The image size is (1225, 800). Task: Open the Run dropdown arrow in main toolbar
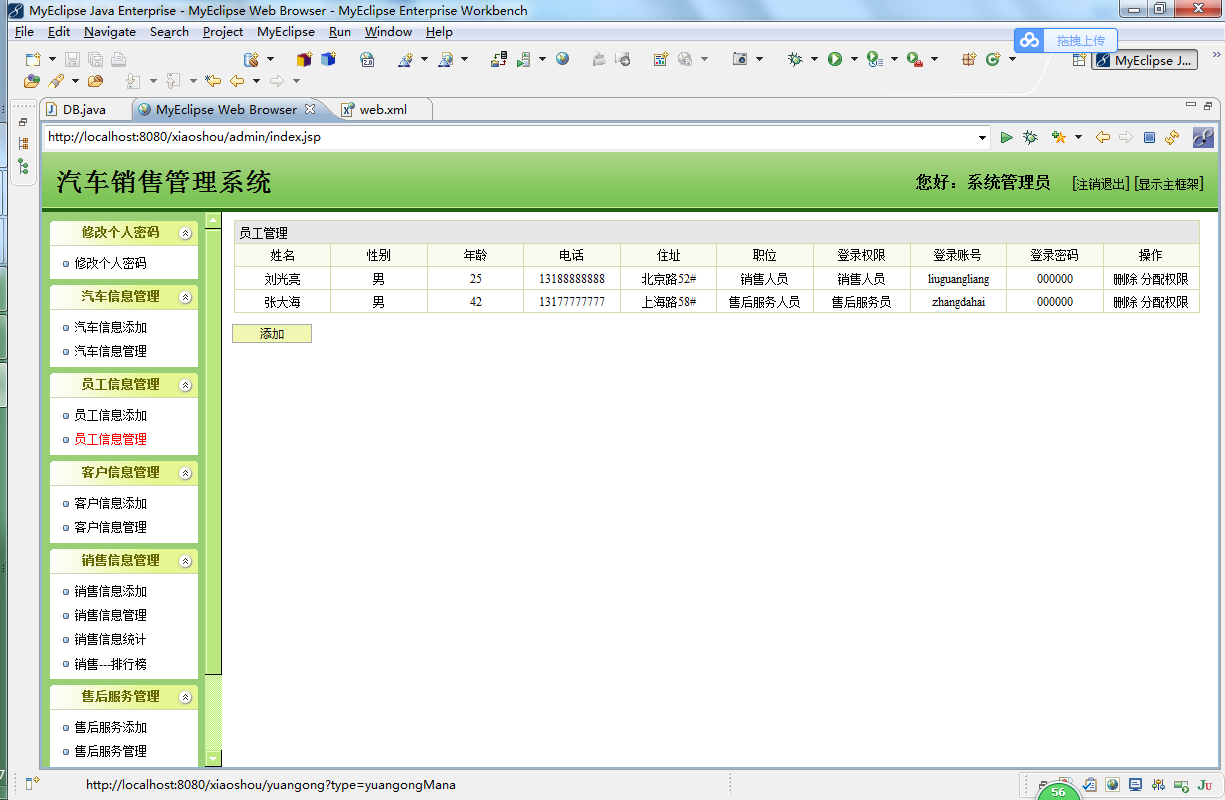pyautogui.click(x=854, y=60)
